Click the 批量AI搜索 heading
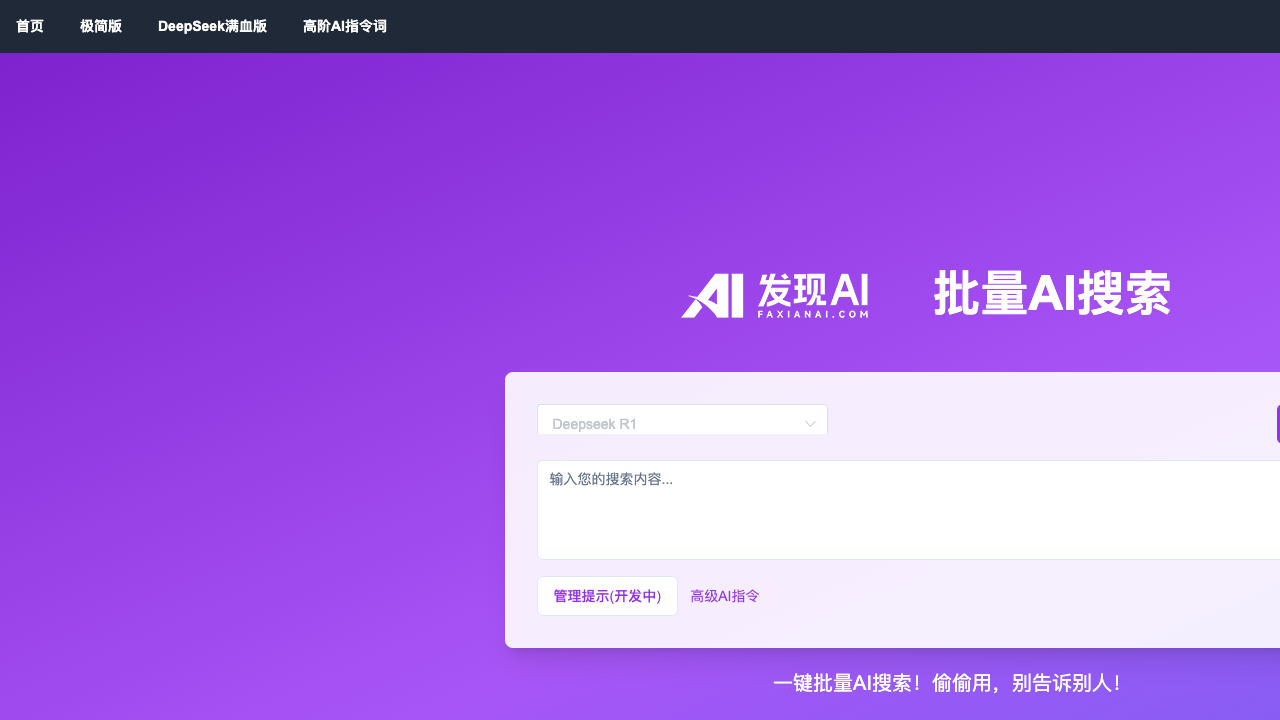The width and height of the screenshot is (1280, 720). click(x=1052, y=294)
